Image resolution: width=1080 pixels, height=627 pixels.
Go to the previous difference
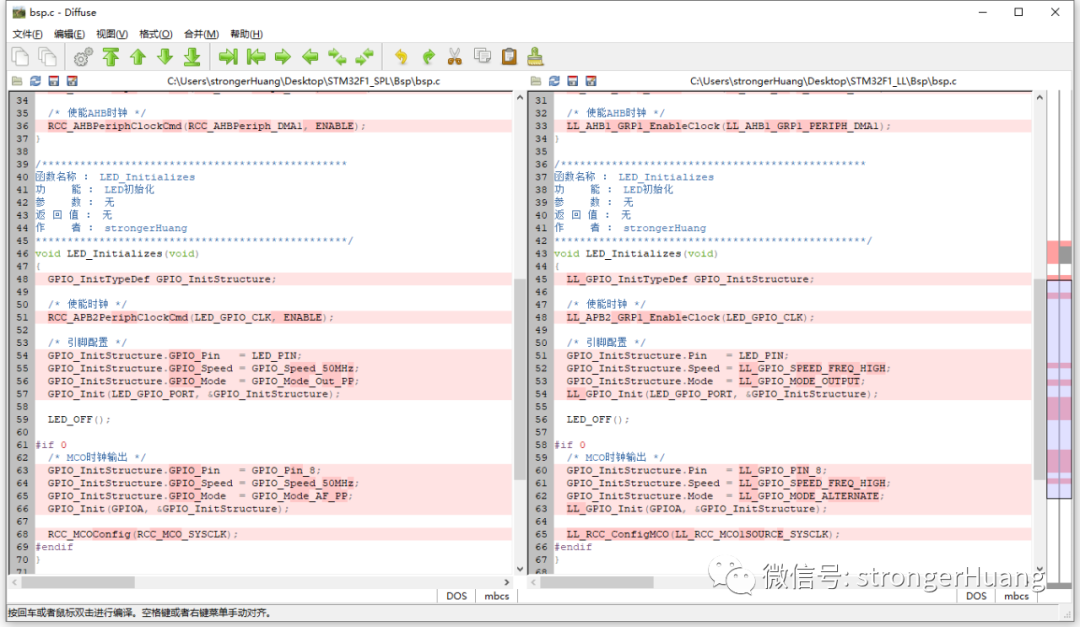tap(138, 57)
